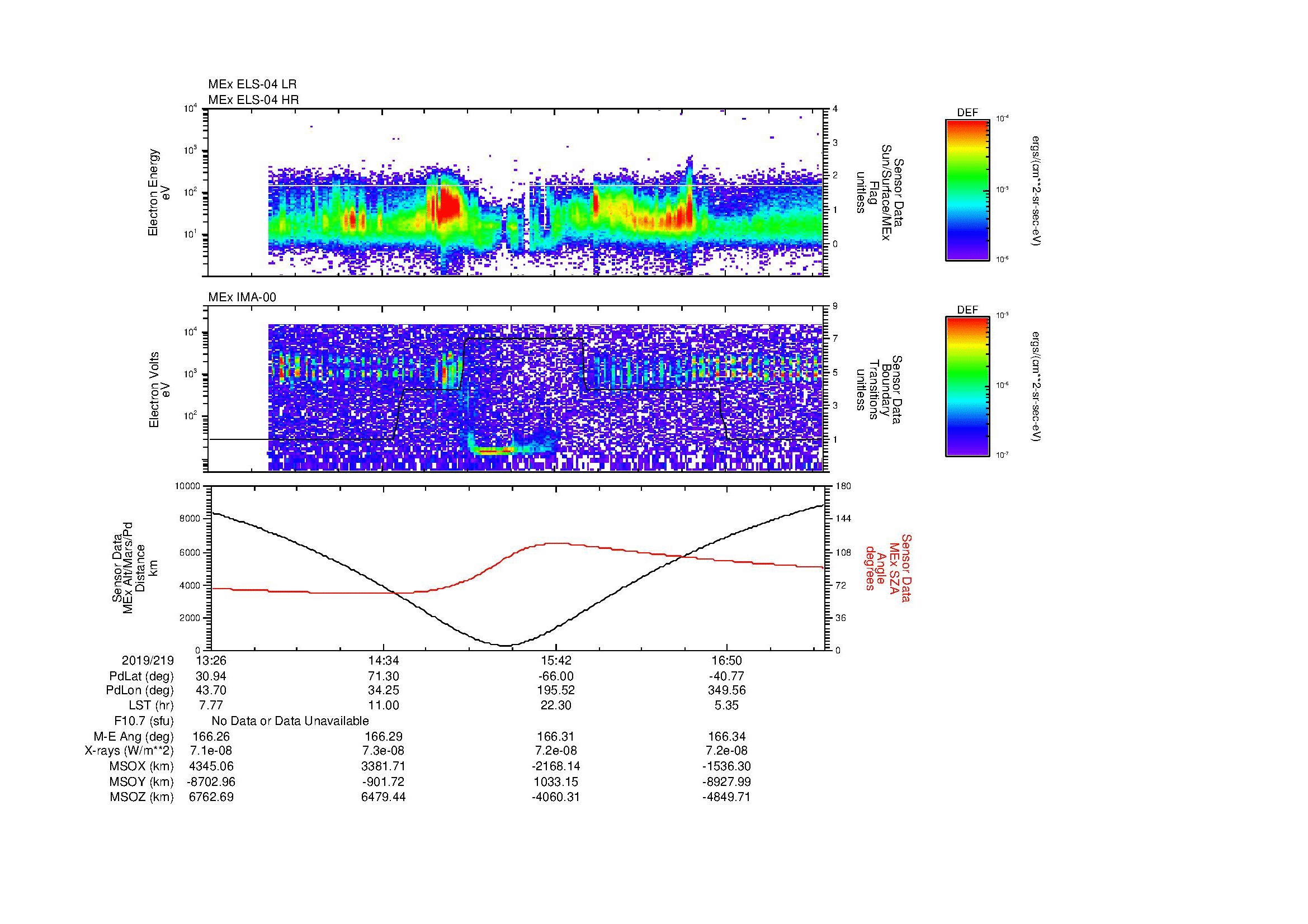Click the LST value '22.30'
Image resolution: width=1308 pixels, height=924 pixels.
click(555, 705)
